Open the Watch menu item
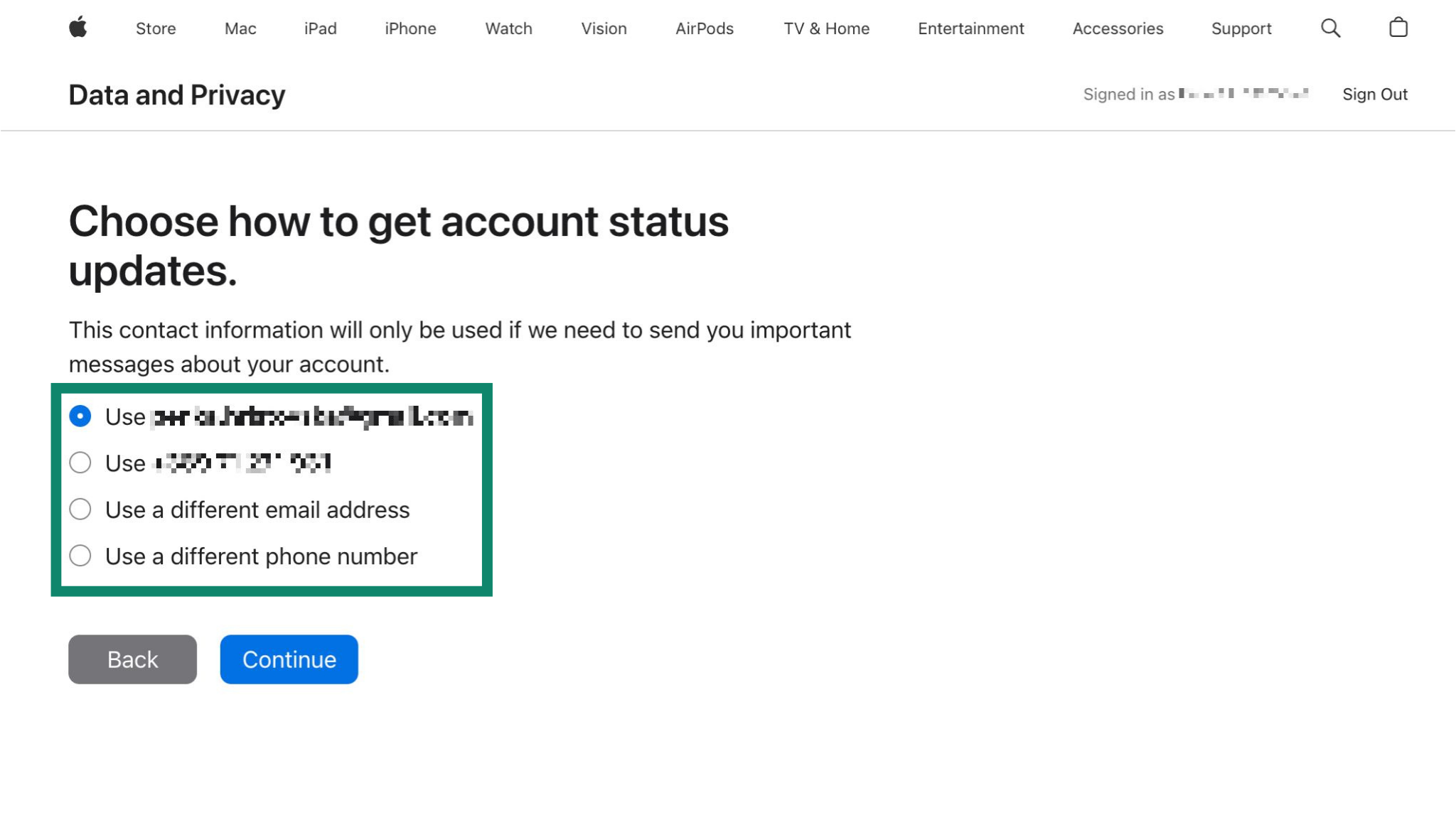The height and width of the screenshot is (825, 1456). pos(508,28)
